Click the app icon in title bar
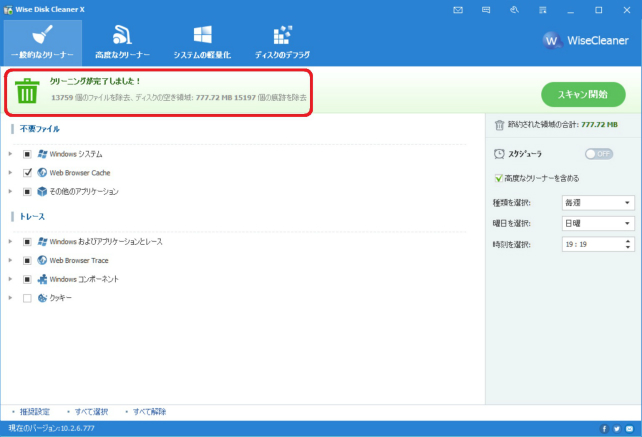Image resolution: width=642 pixels, height=437 pixels. (x=8, y=10)
